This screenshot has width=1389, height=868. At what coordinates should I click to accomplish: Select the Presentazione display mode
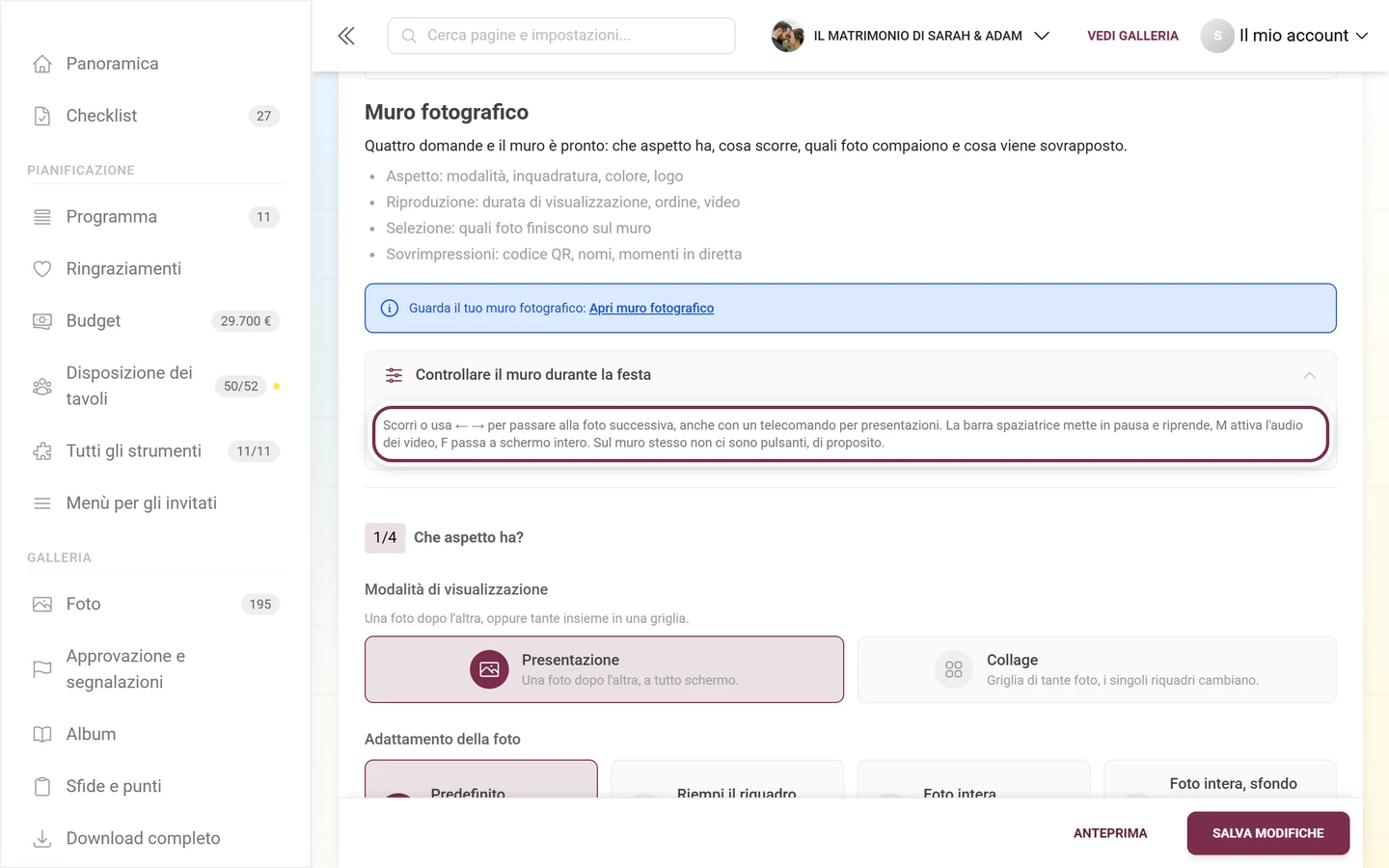coord(604,669)
